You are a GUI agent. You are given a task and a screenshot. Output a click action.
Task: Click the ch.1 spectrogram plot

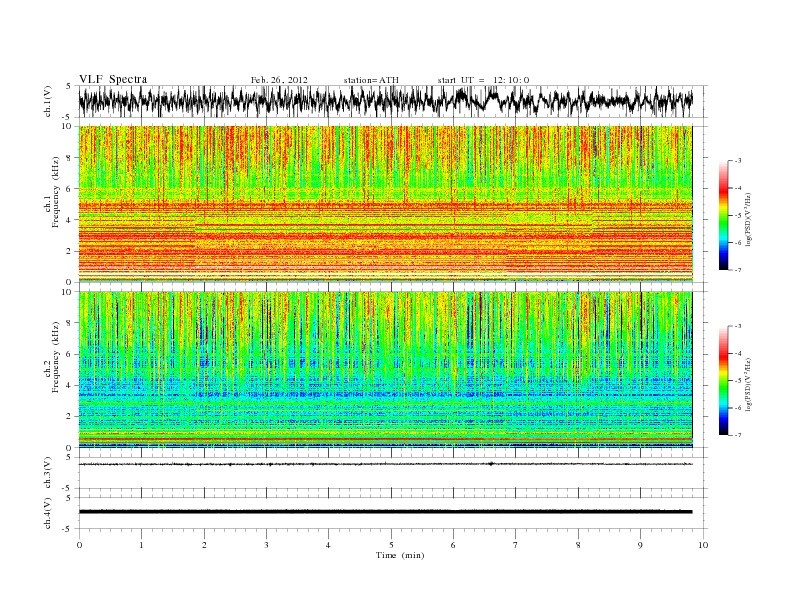385,204
